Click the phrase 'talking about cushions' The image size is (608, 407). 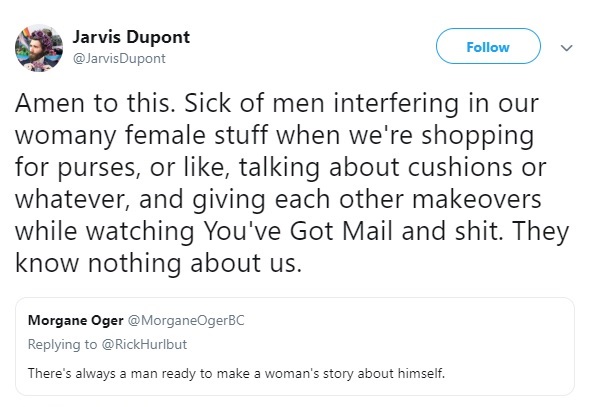(x=375, y=167)
